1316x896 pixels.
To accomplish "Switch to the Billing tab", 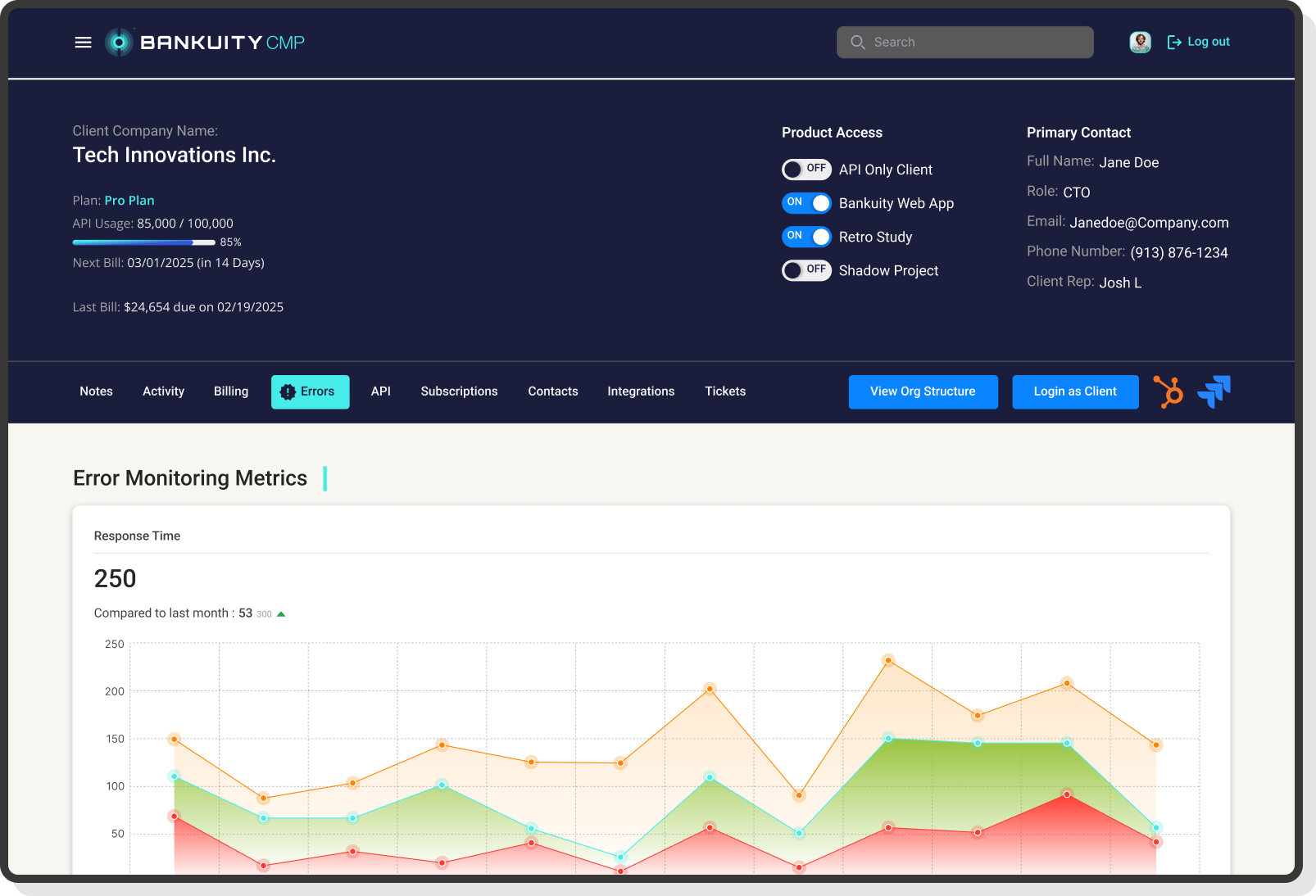I will coord(230,391).
